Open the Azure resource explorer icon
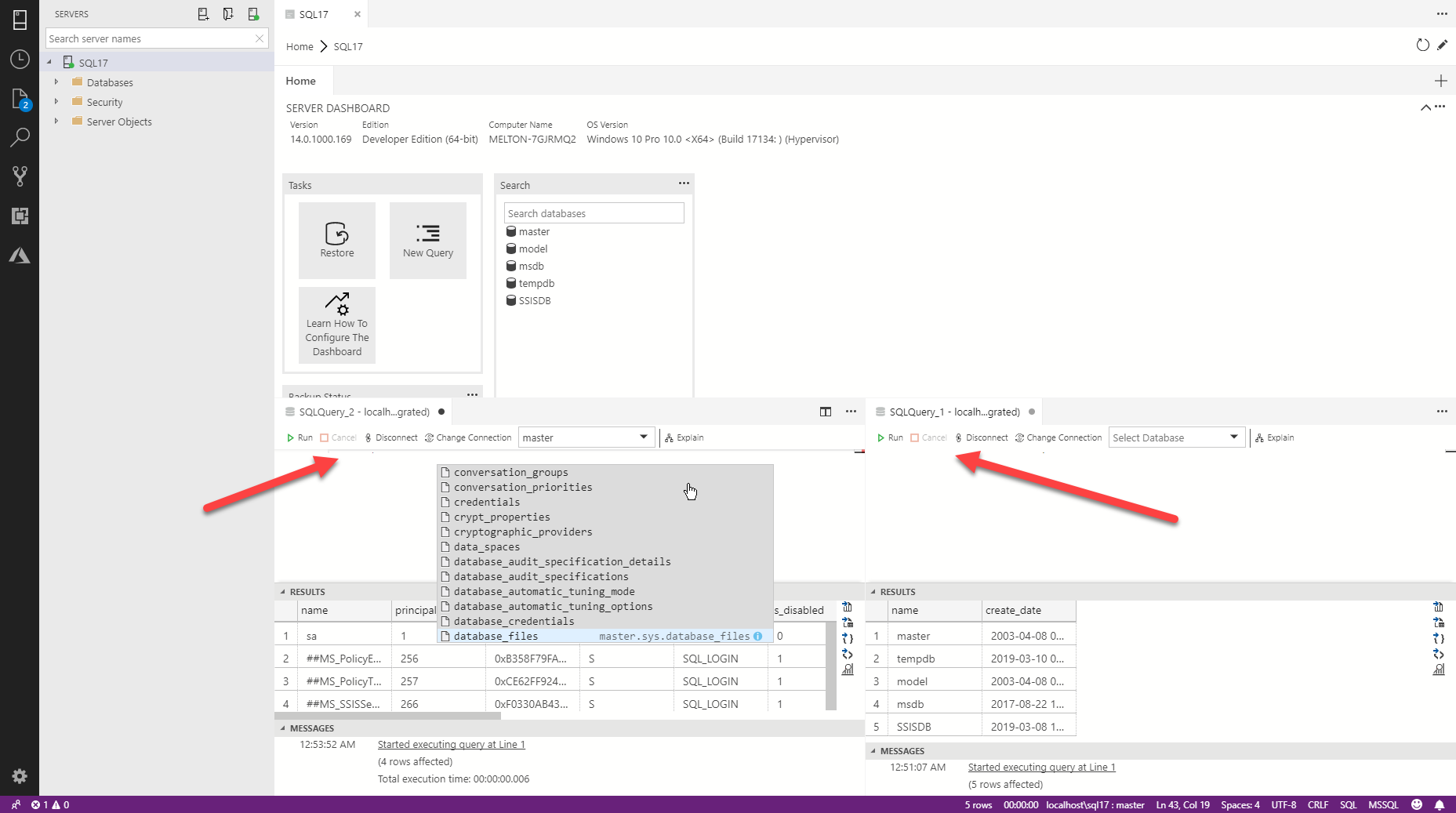Screen dimensions: 1456x813 [20, 256]
